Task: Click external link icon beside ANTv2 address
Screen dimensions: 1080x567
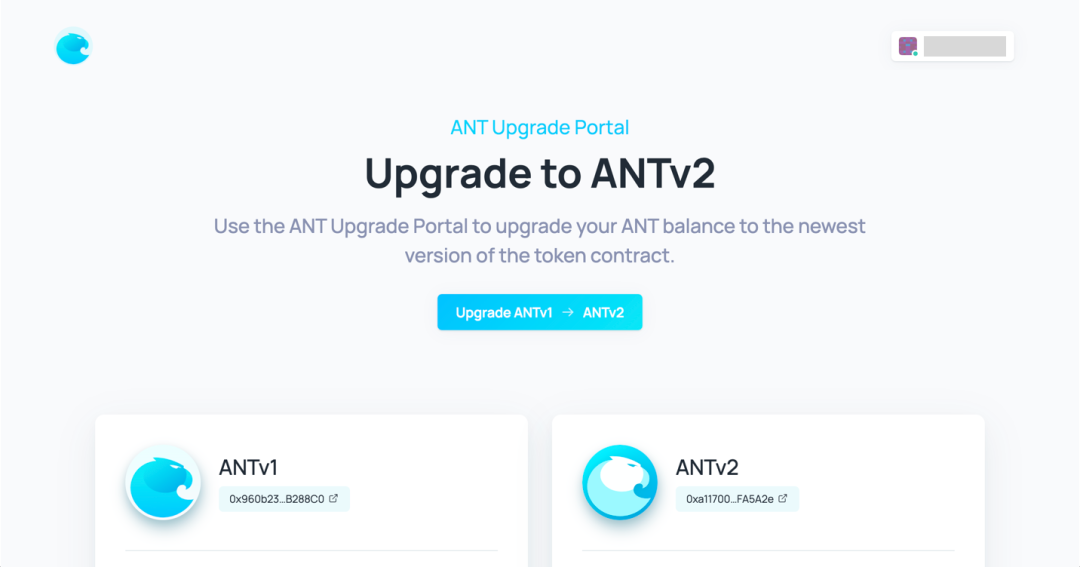Action: (782, 498)
